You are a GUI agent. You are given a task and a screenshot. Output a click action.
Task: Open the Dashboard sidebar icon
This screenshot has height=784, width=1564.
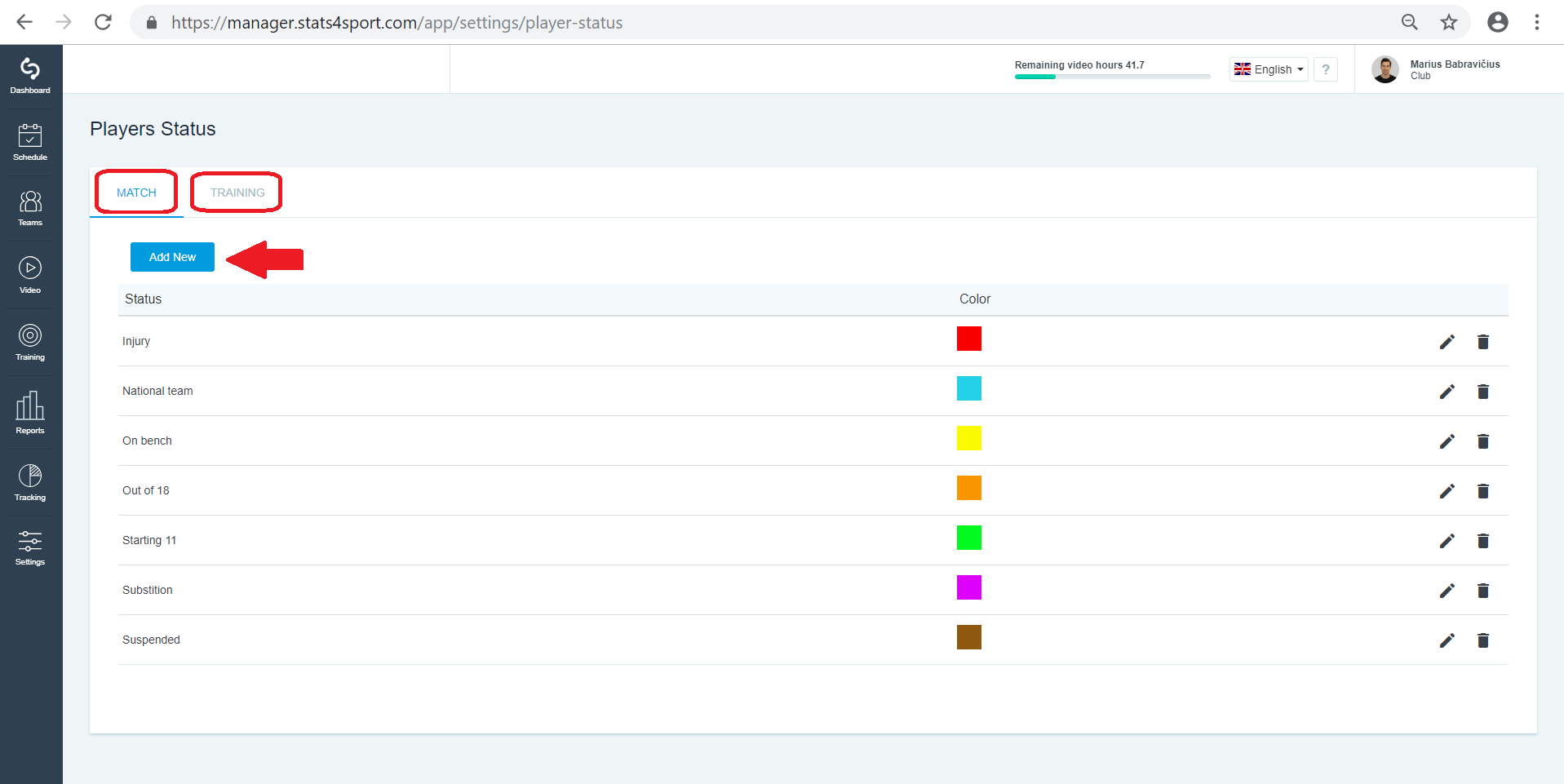[x=30, y=76]
